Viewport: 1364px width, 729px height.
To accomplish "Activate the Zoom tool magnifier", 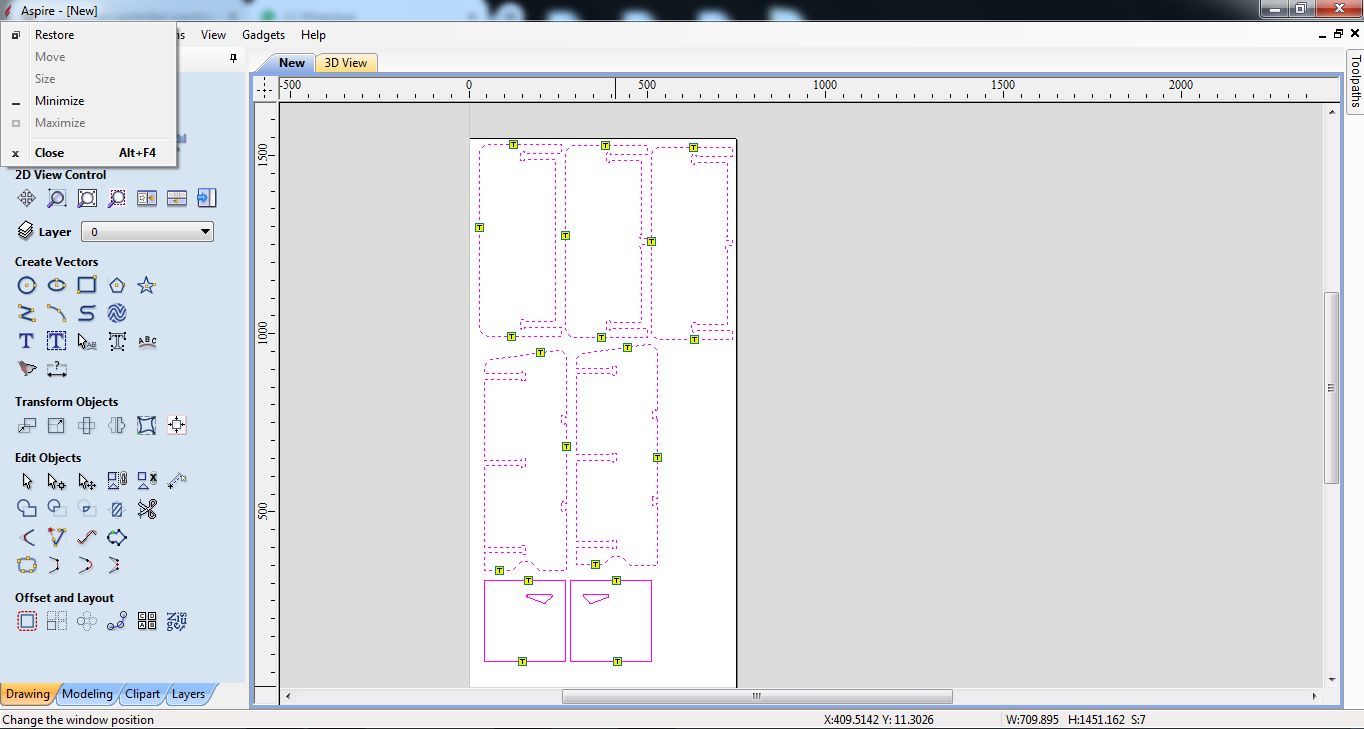I will [x=57, y=198].
